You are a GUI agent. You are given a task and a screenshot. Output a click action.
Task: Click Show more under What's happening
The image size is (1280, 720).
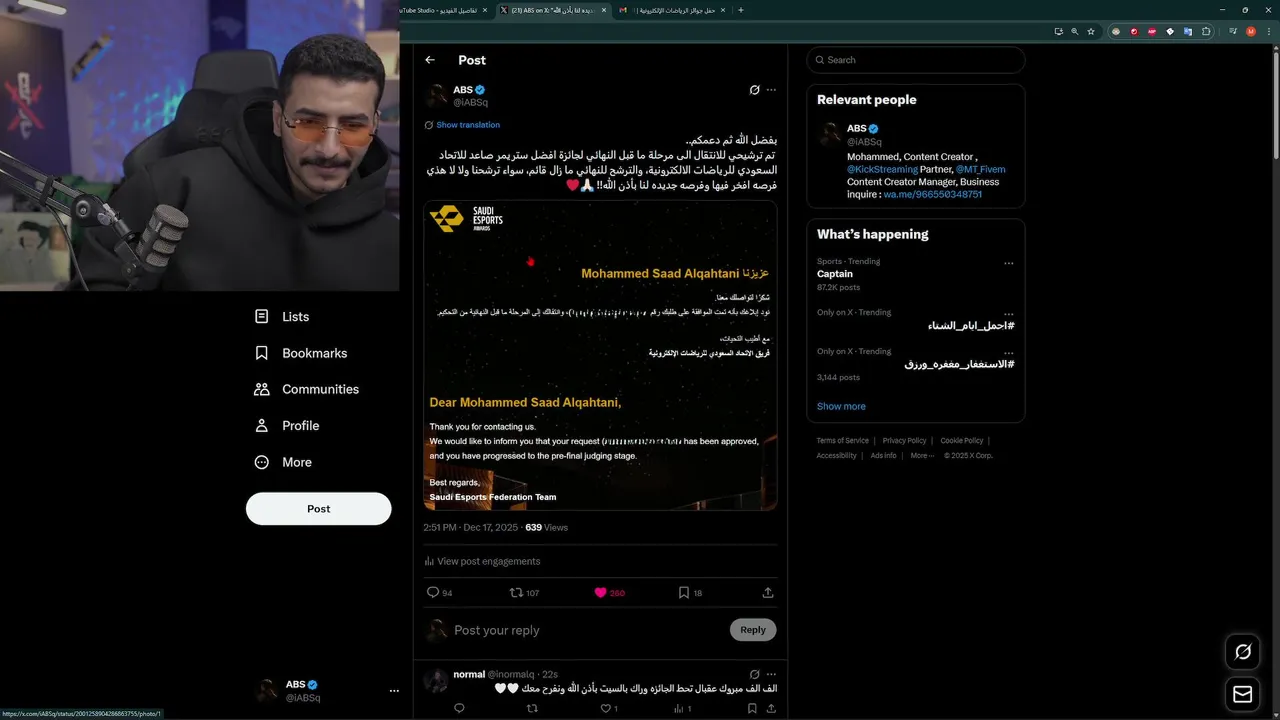(841, 406)
